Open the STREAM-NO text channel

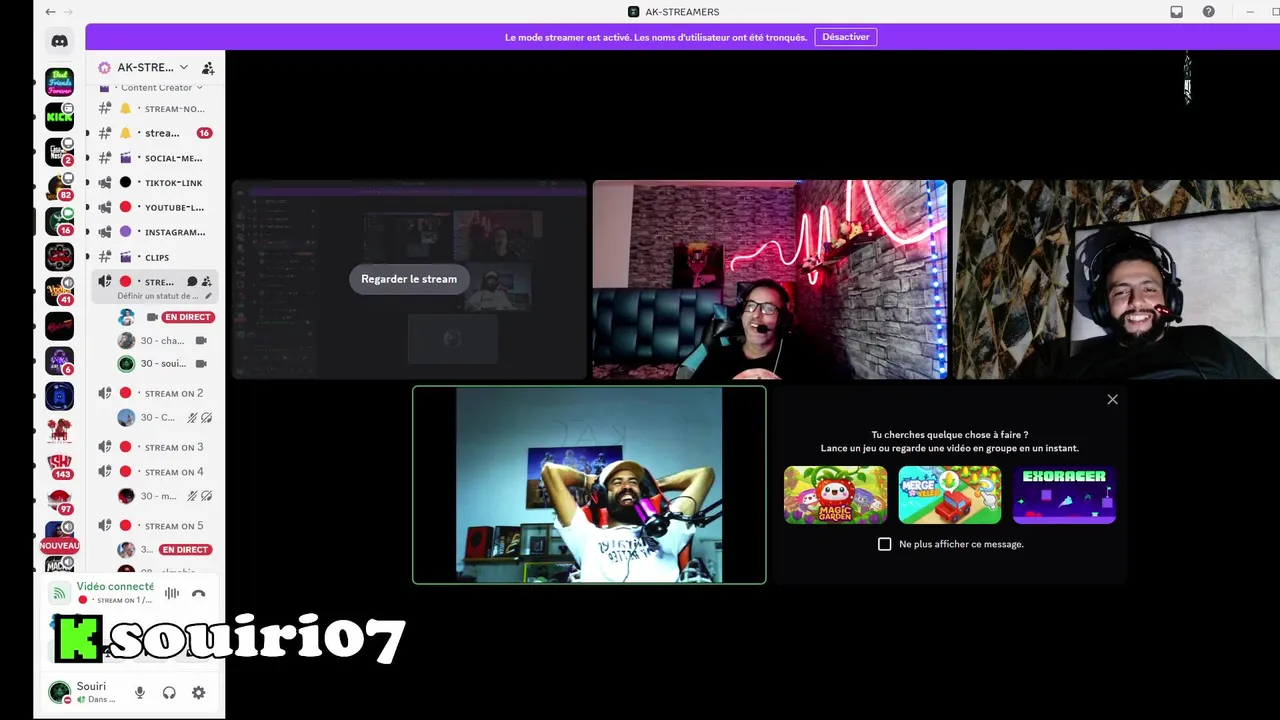155,109
